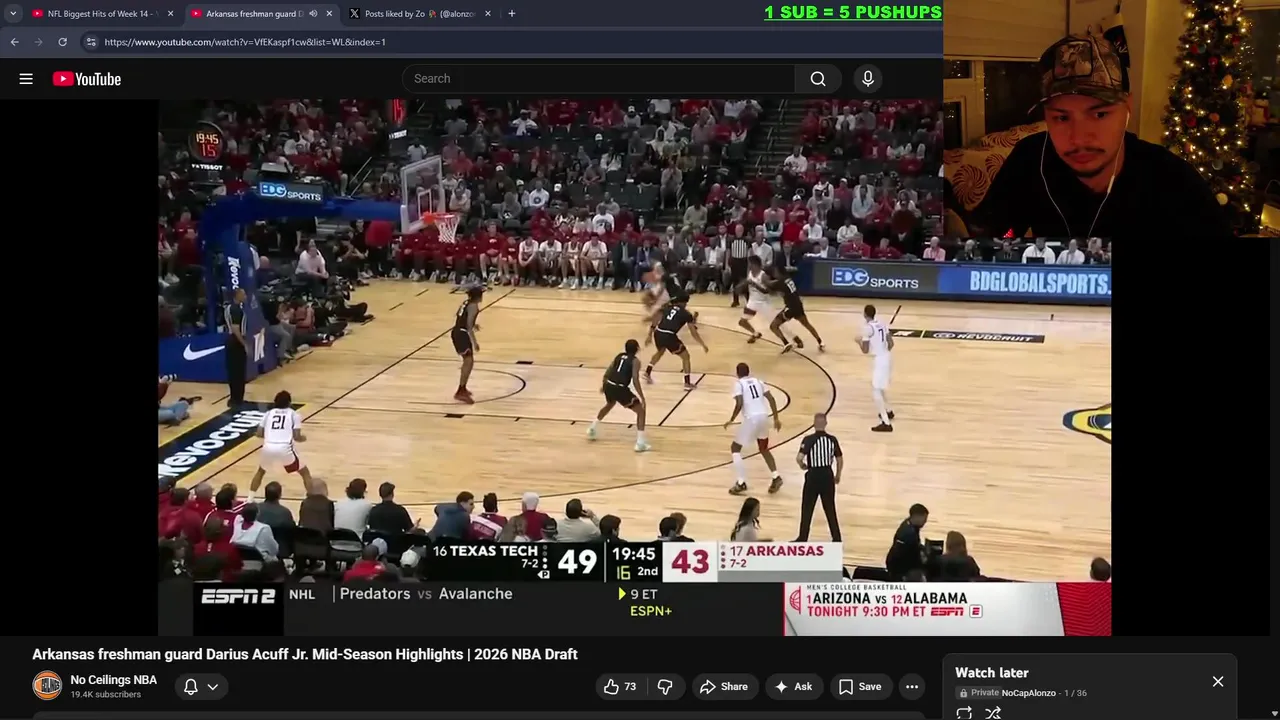Toggle shuffle in Watch later playlist
The height and width of the screenshot is (720, 1280).
pyautogui.click(x=993, y=713)
